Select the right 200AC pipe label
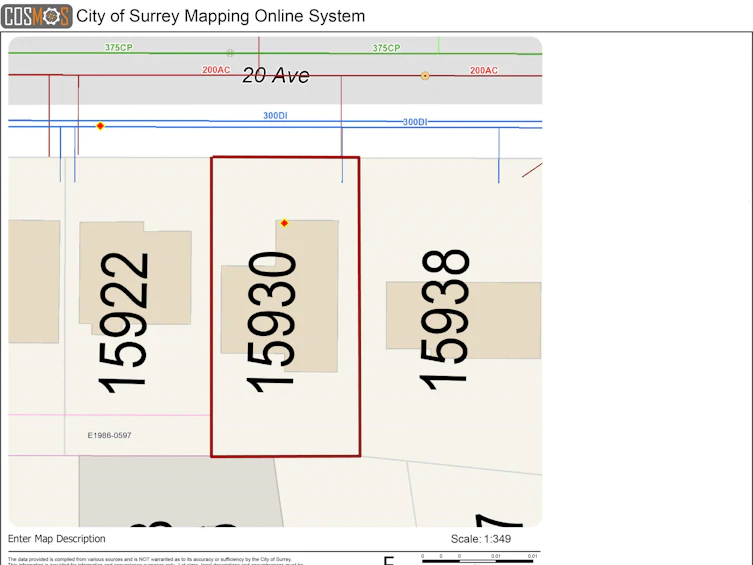The image size is (753, 565). click(x=484, y=71)
